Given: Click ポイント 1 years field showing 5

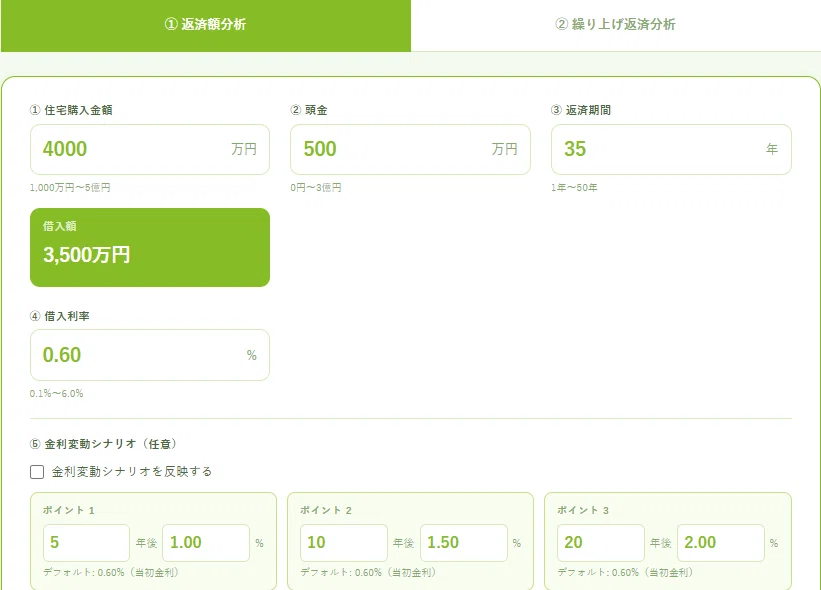Looking at the screenshot, I should click(x=86, y=542).
